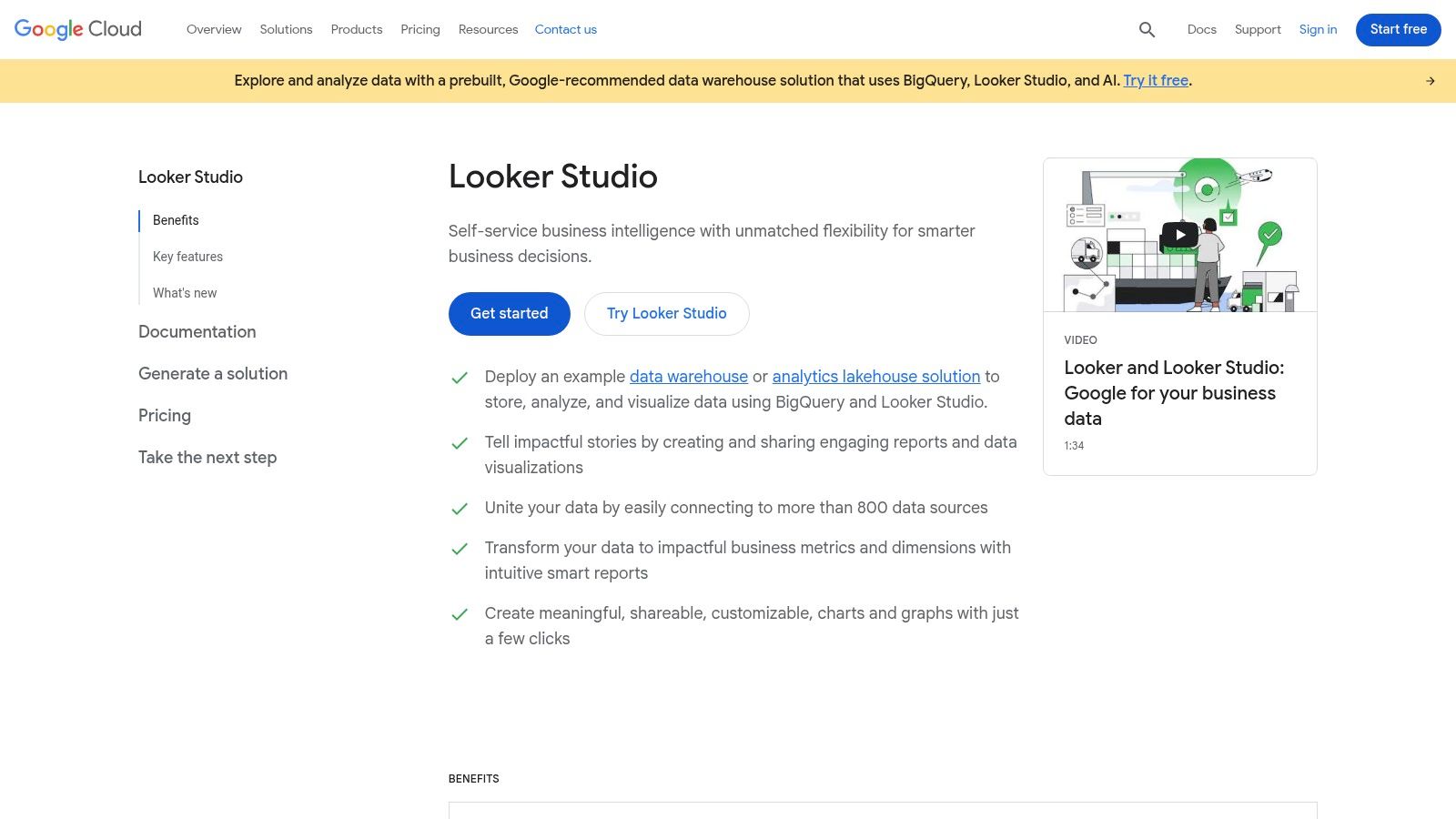Select Documentation in the sidebar
The image size is (1456, 819).
point(197,332)
